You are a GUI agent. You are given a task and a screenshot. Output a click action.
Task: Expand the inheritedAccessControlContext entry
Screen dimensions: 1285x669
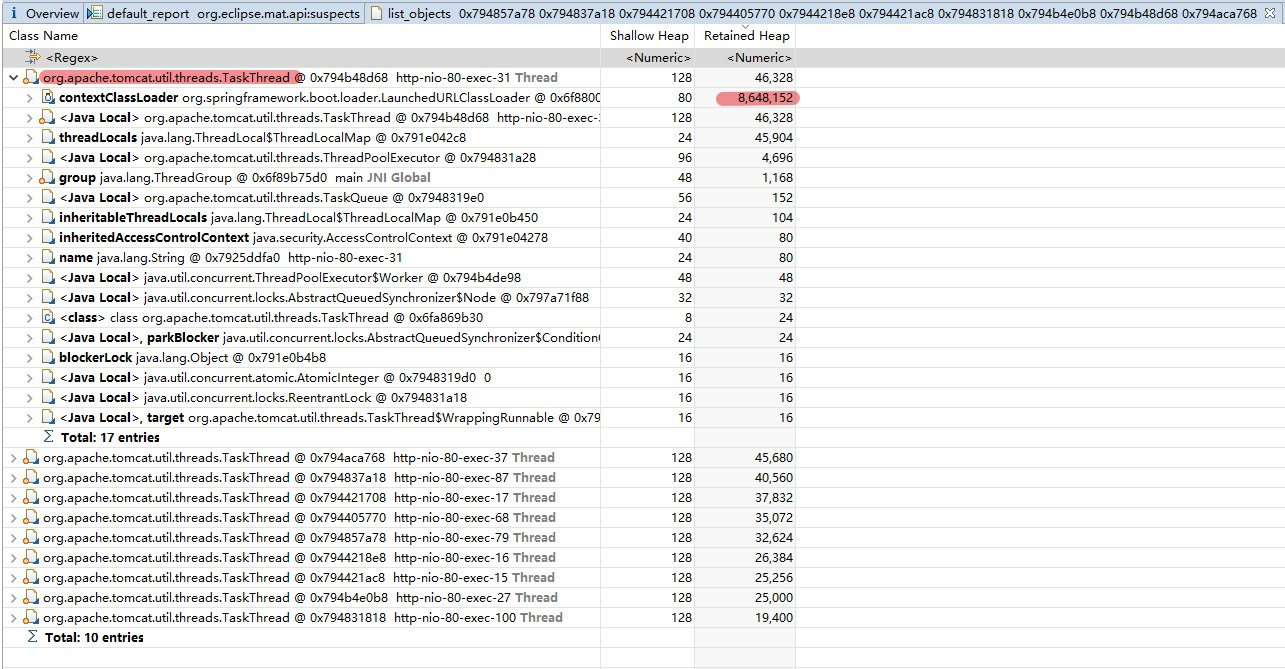pos(30,238)
